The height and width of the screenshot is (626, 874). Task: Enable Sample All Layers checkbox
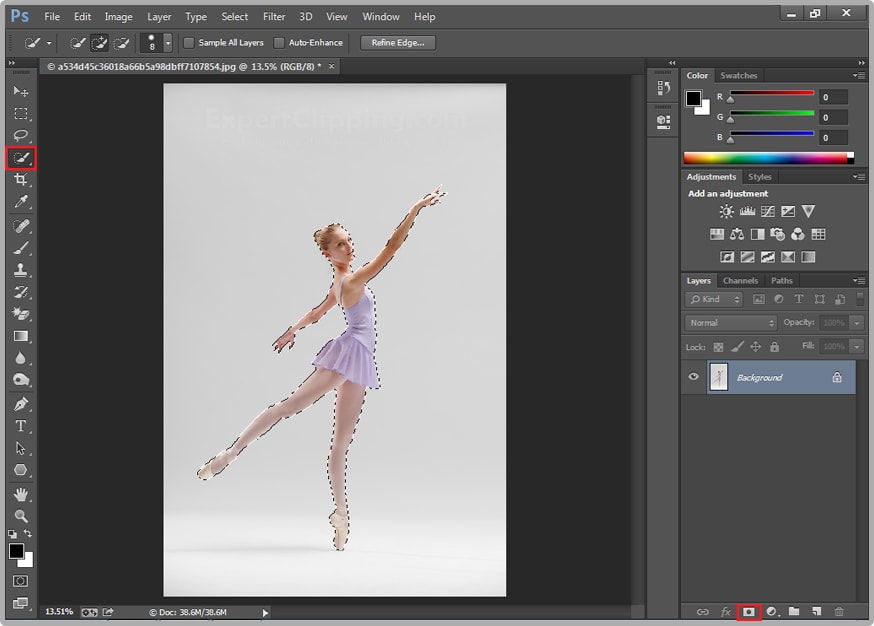pos(189,43)
